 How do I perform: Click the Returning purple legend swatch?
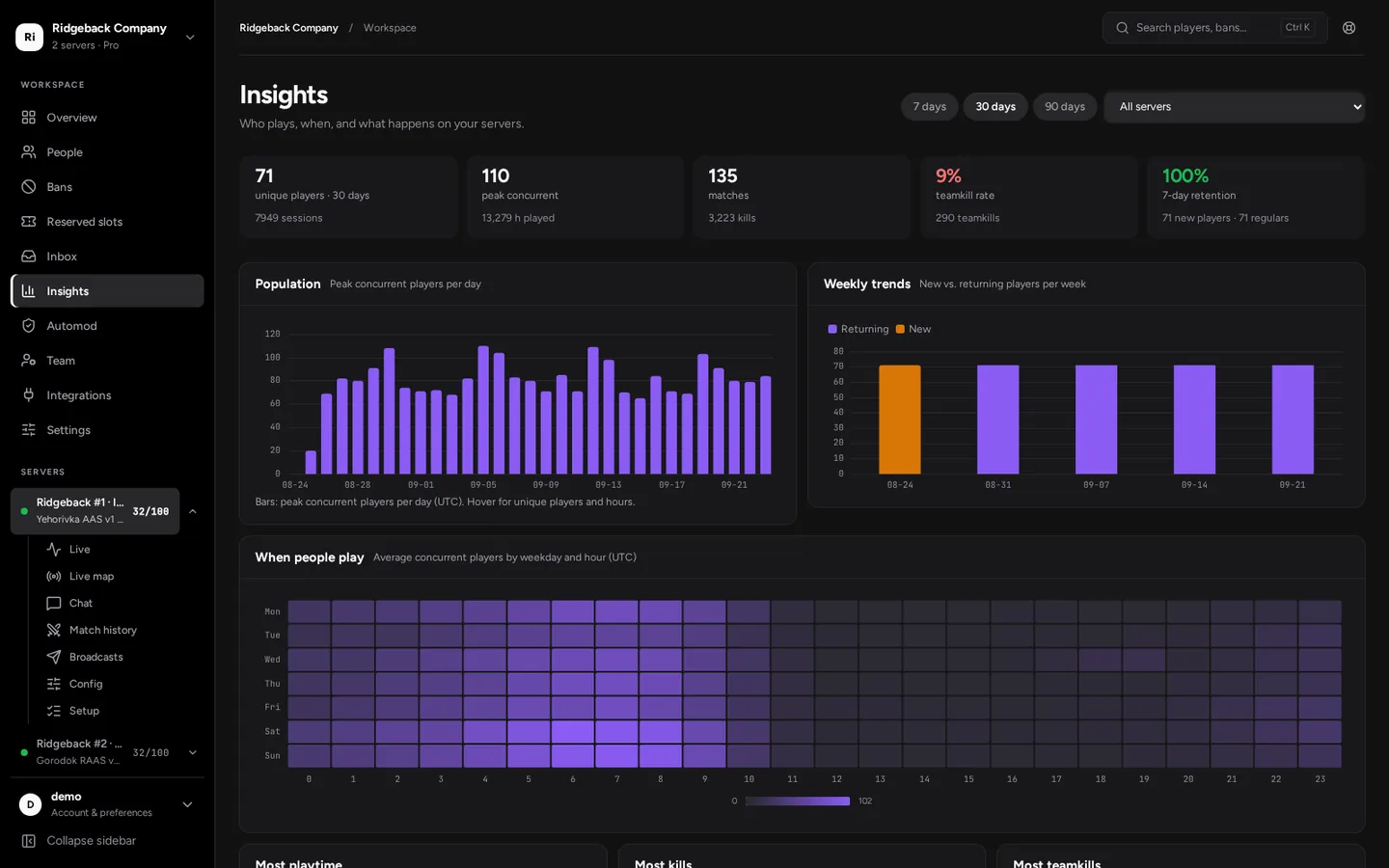click(x=832, y=329)
